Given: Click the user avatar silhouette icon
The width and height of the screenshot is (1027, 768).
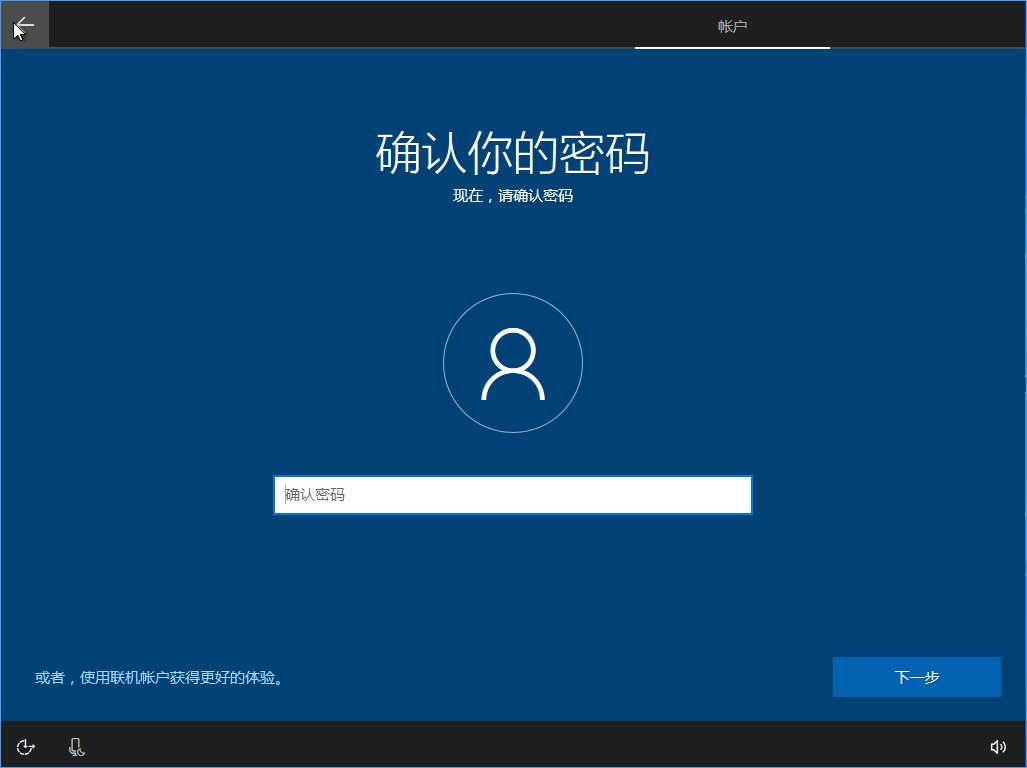Looking at the screenshot, I should click(x=512, y=363).
